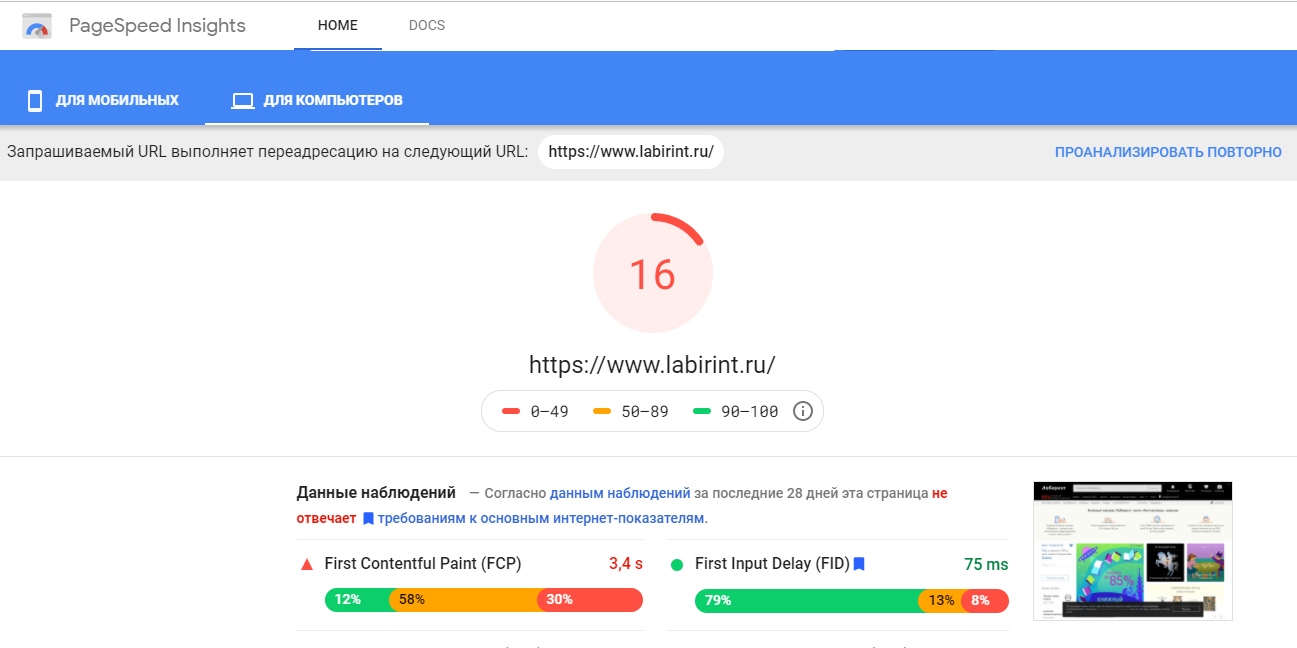
Task: Click the Данные наблюдений heading
Action: point(376,493)
